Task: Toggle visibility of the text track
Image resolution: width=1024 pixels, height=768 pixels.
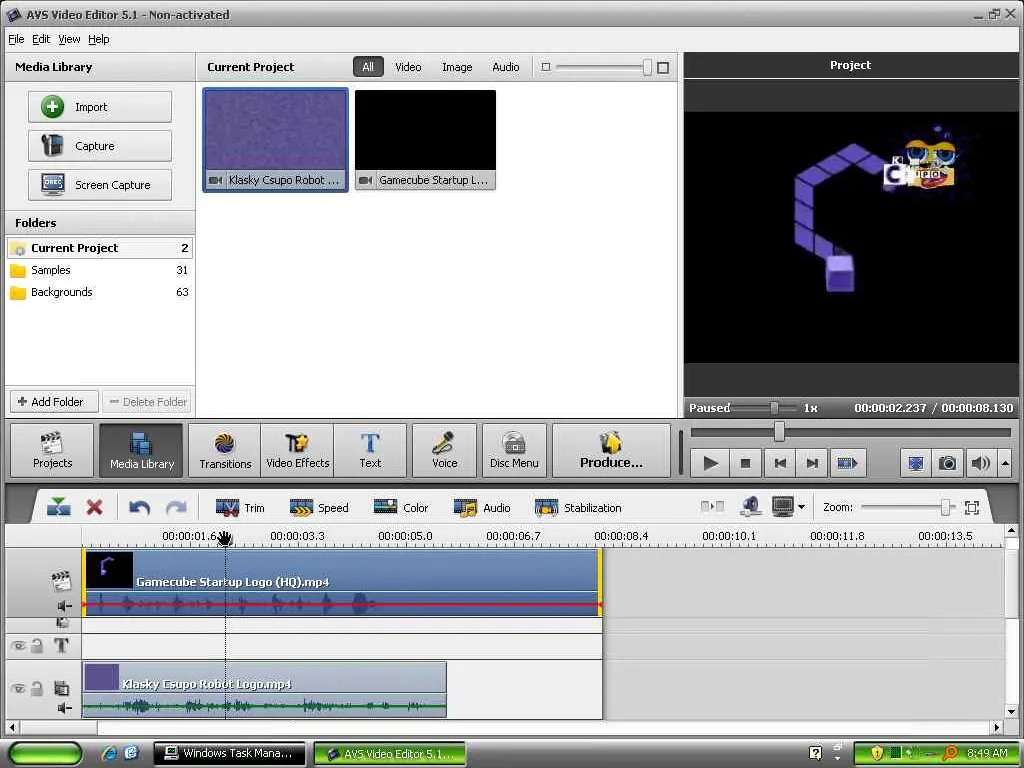Action: (18, 646)
